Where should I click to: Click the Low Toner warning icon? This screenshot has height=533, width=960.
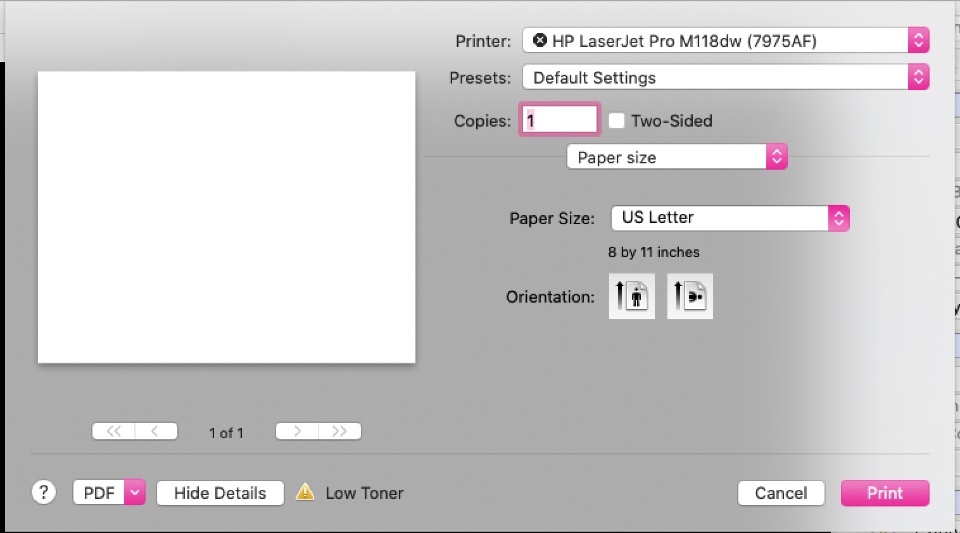click(x=306, y=492)
